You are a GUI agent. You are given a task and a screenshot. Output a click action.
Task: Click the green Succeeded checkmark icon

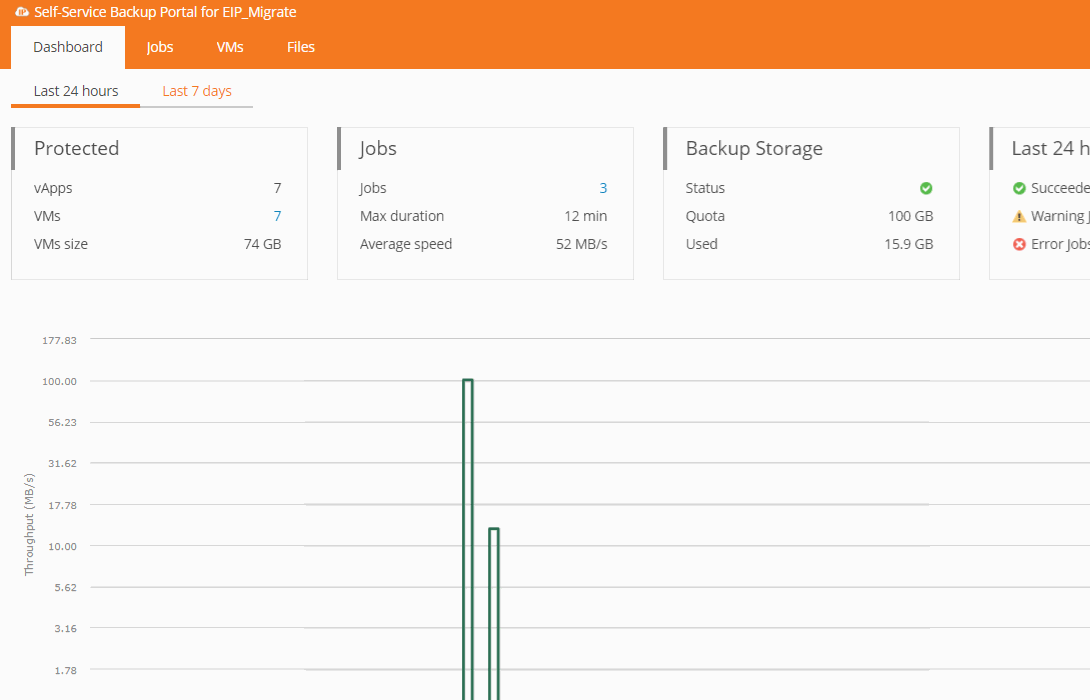click(x=1019, y=188)
